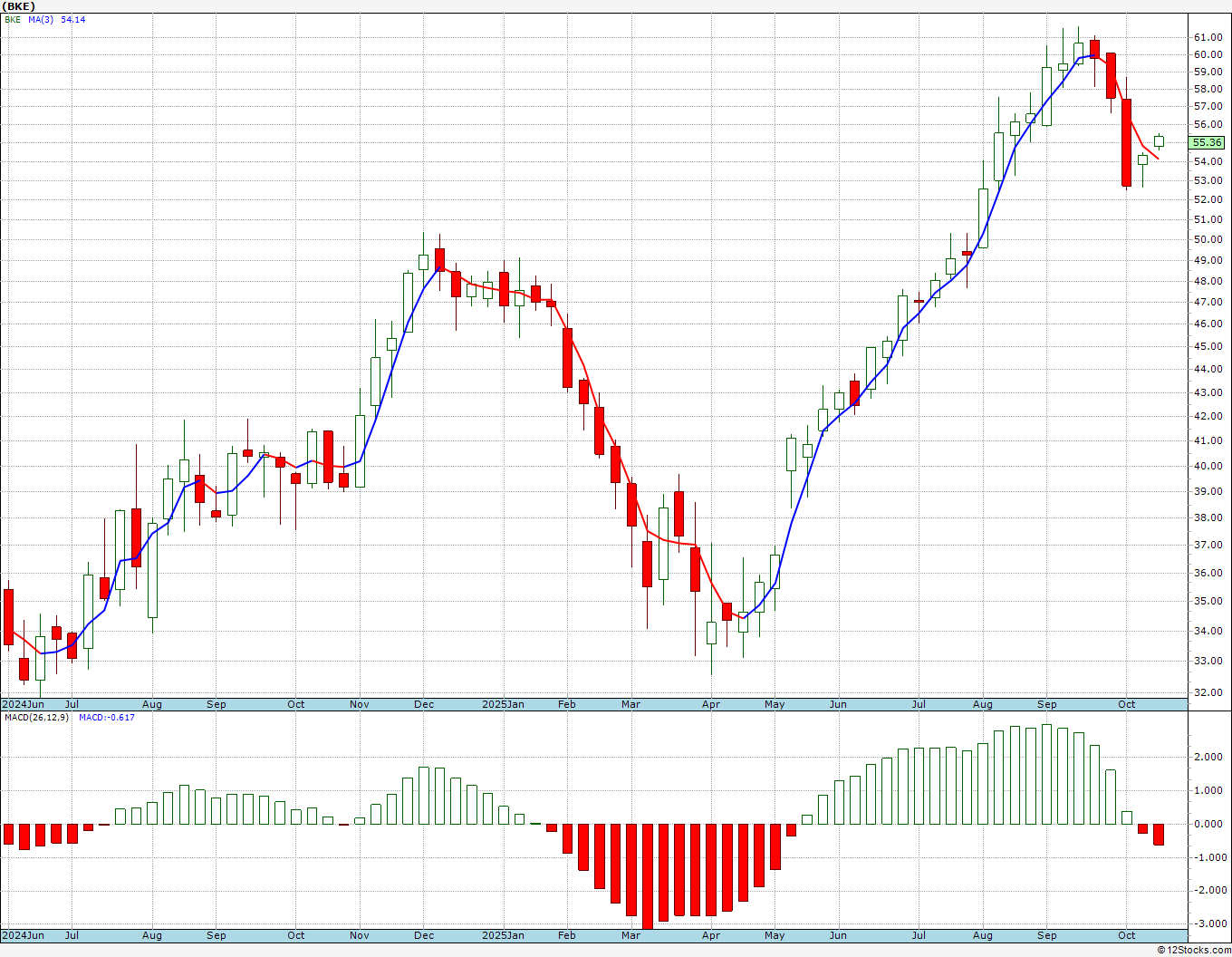Click Feb on the MACD panel date axis
The width and height of the screenshot is (1232, 957).
567,935
